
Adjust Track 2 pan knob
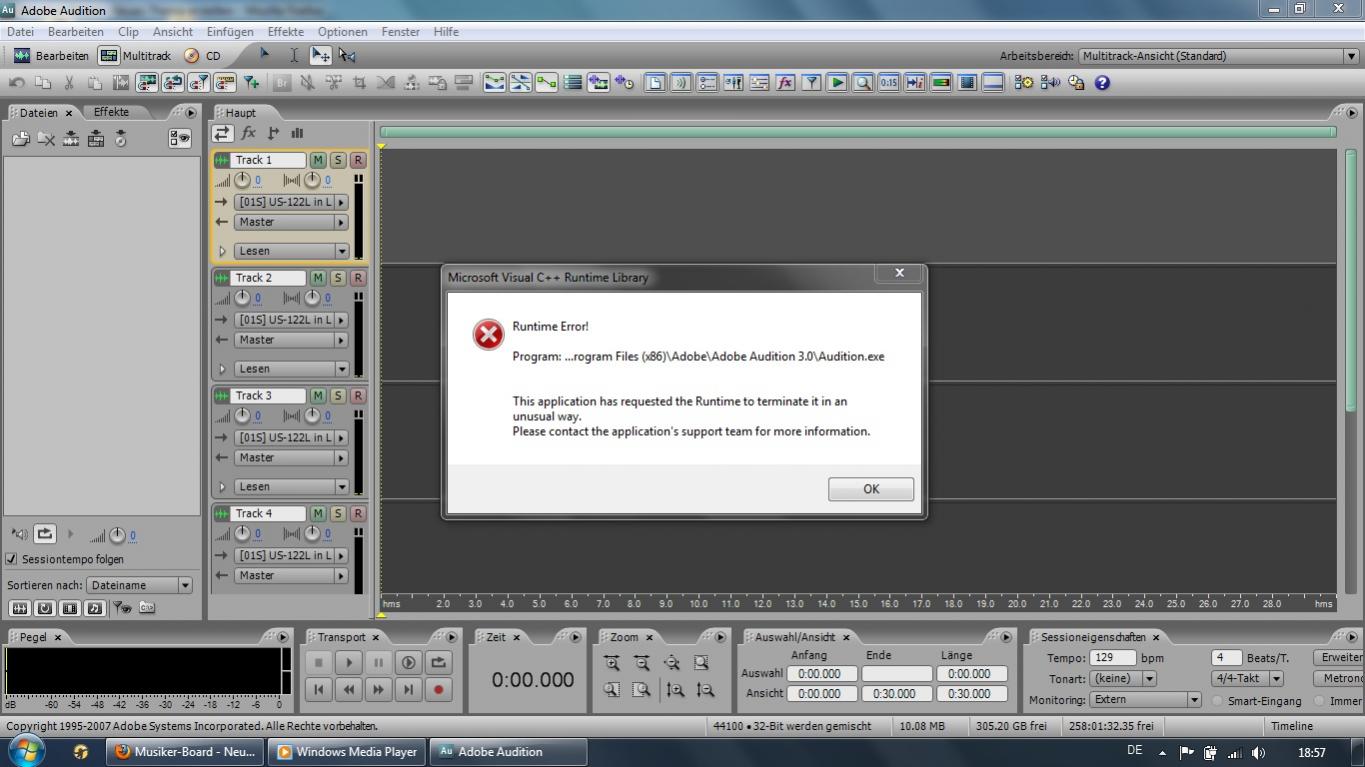pyautogui.click(x=312, y=298)
